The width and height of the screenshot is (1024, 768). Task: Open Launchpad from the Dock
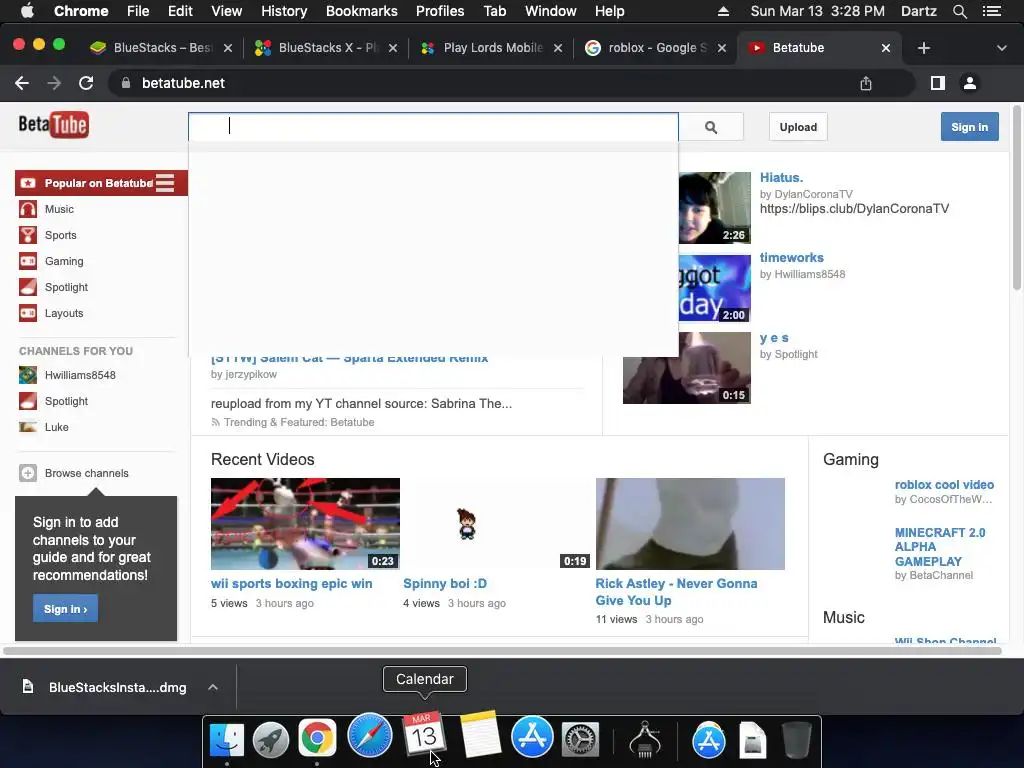coord(271,739)
